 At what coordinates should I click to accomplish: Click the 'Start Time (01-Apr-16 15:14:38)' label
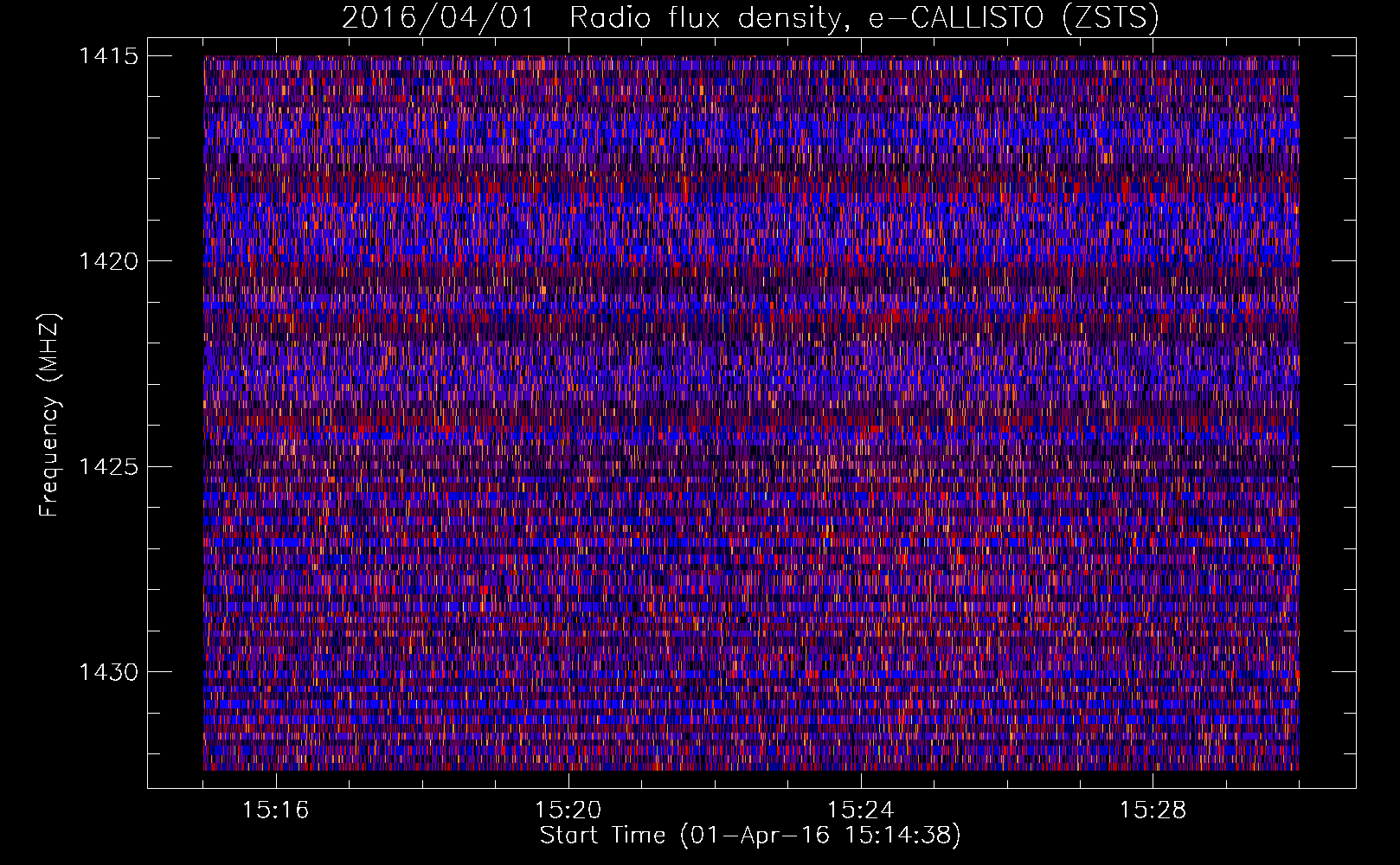point(750,836)
